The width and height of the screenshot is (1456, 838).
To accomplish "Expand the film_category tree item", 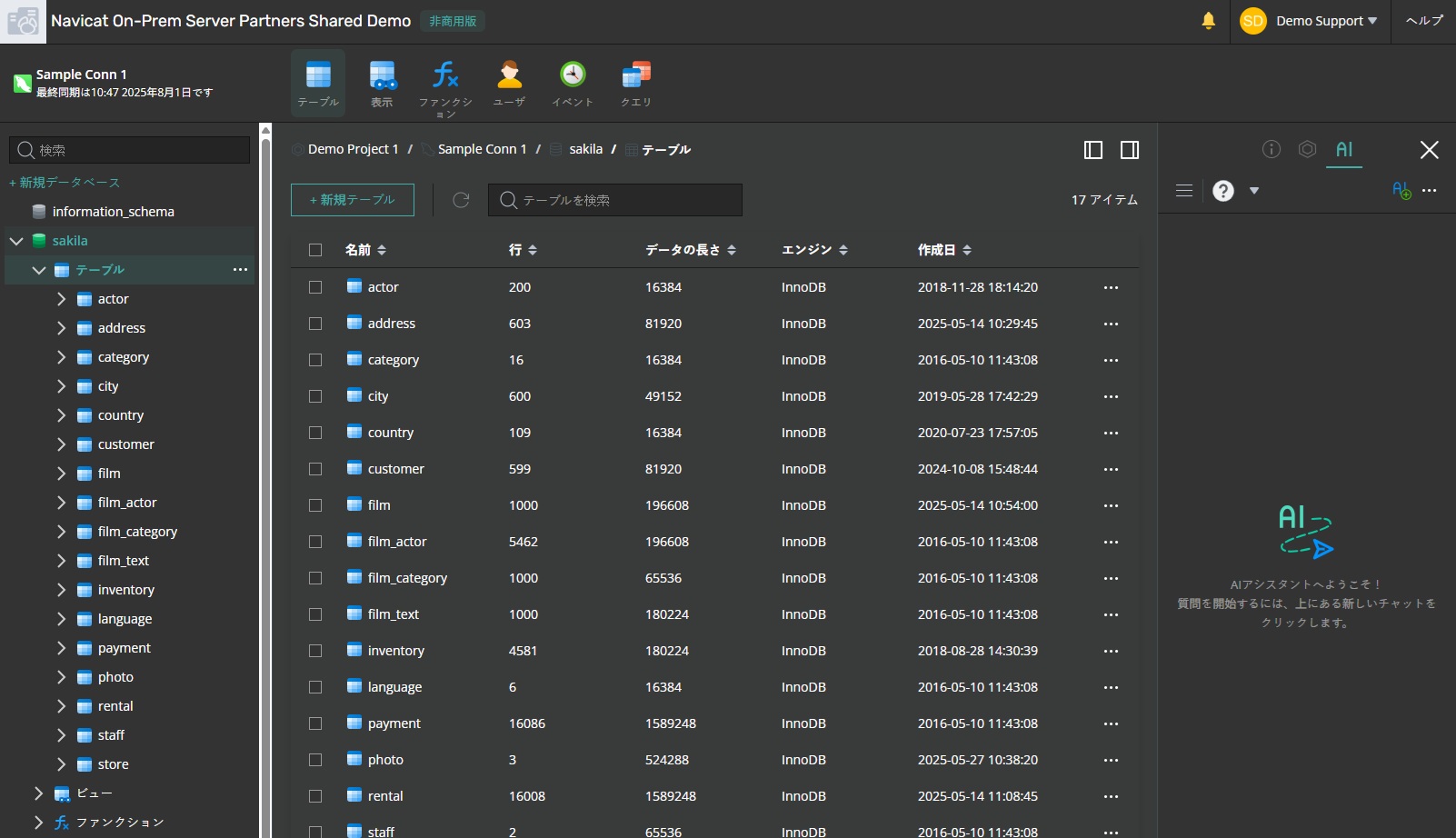I will pyautogui.click(x=61, y=532).
